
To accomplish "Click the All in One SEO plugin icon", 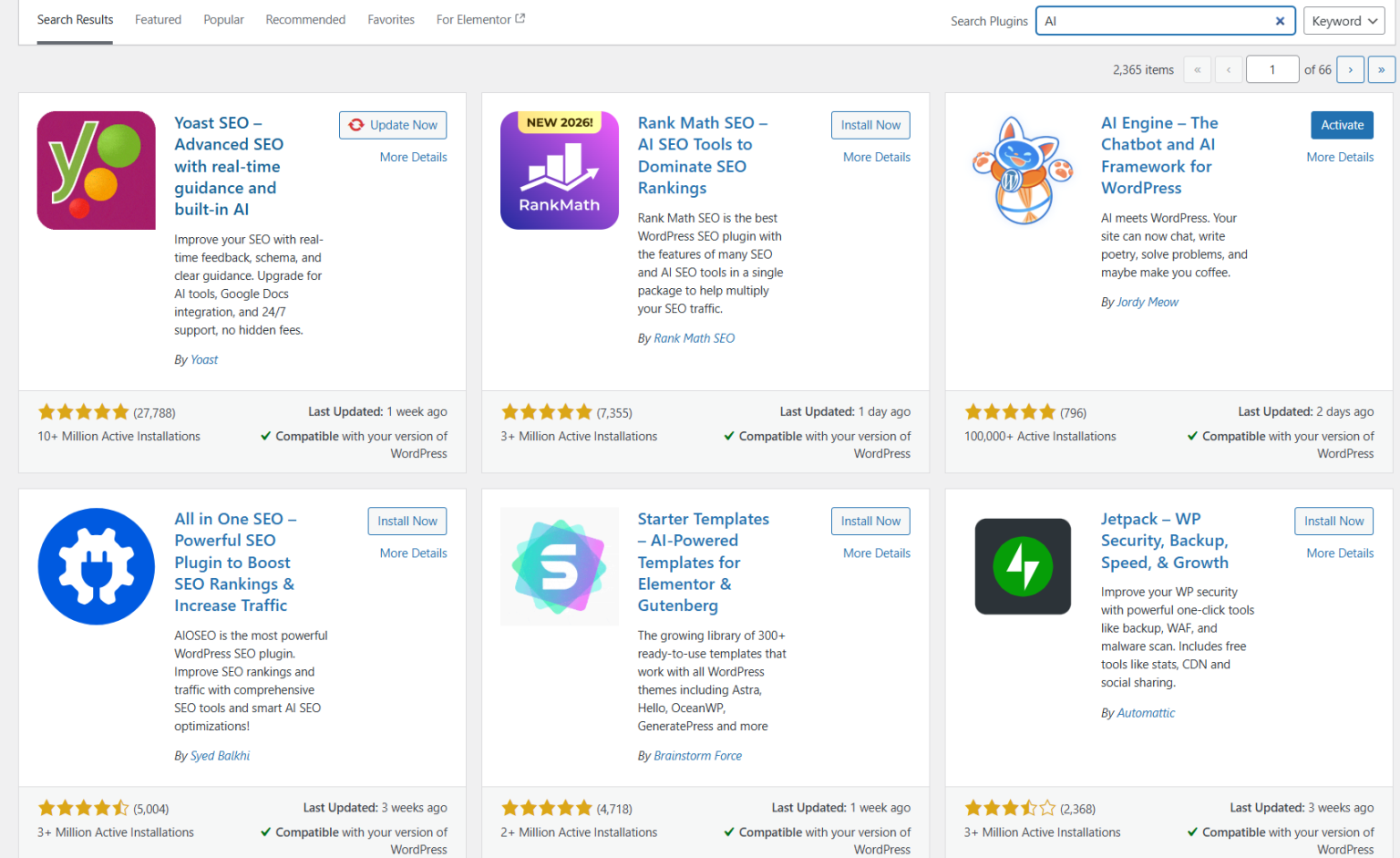I will click(x=96, y=566).
